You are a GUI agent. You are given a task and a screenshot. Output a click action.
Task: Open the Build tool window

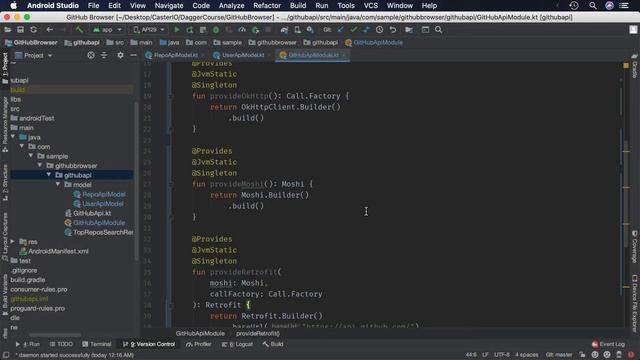(273, 344)
